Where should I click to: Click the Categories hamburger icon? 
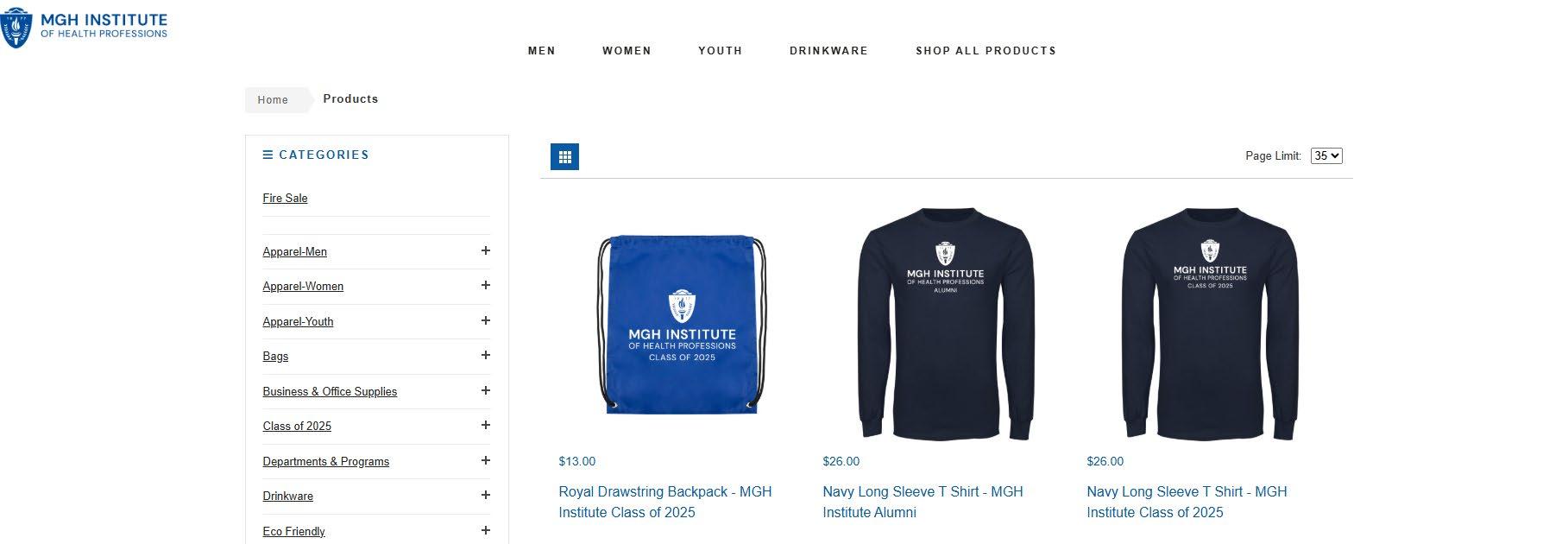268,155
